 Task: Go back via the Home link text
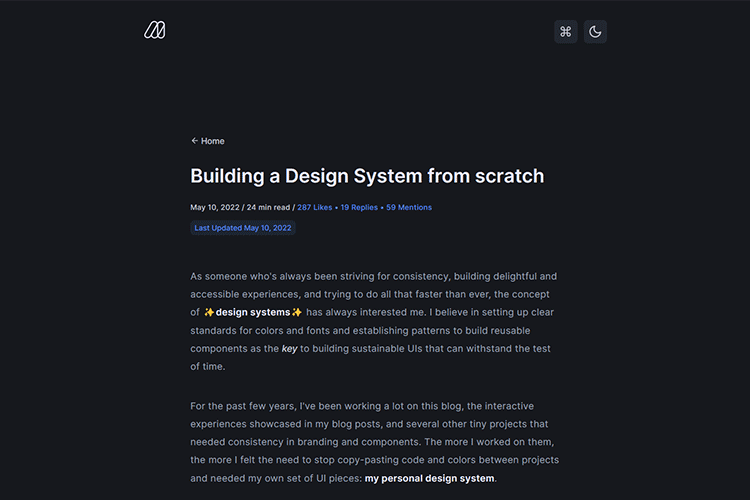tap(212, 141)
